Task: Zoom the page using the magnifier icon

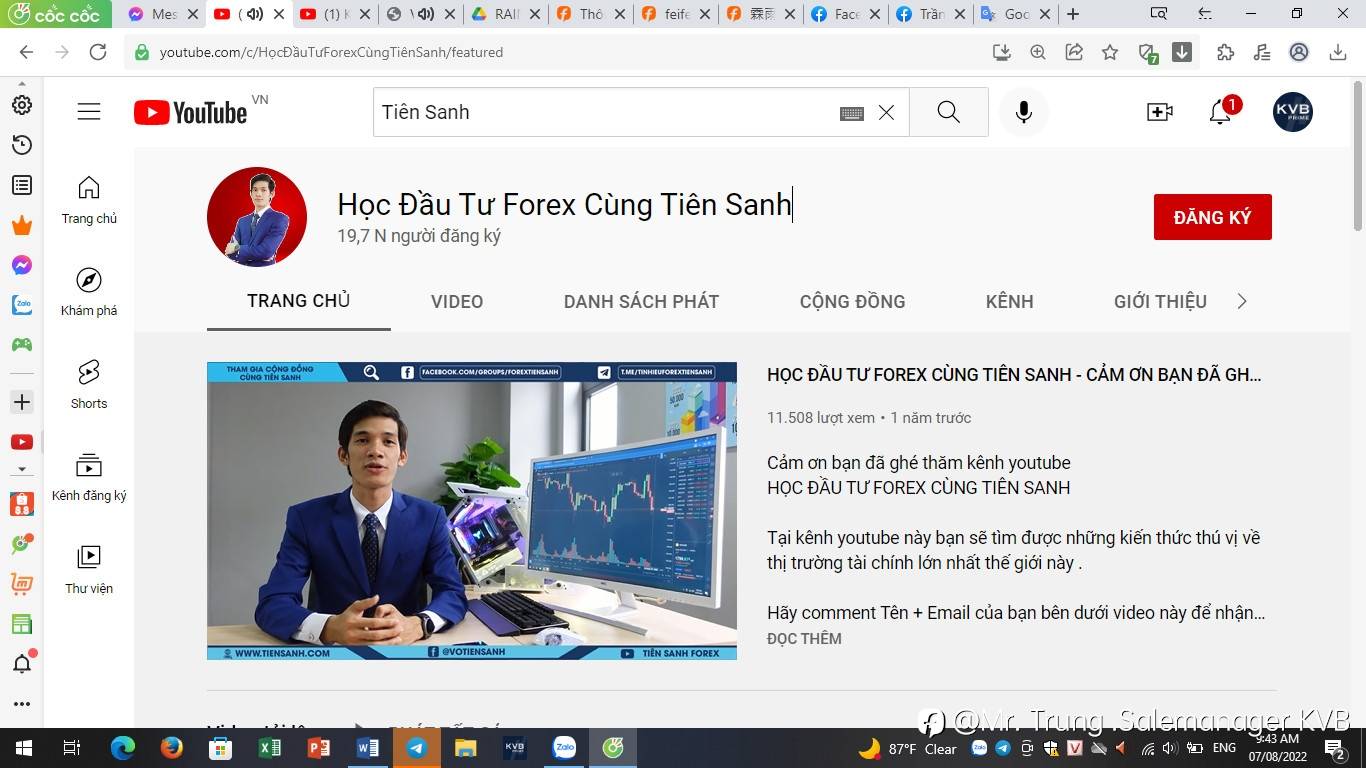Action: tap(1038, 52)
